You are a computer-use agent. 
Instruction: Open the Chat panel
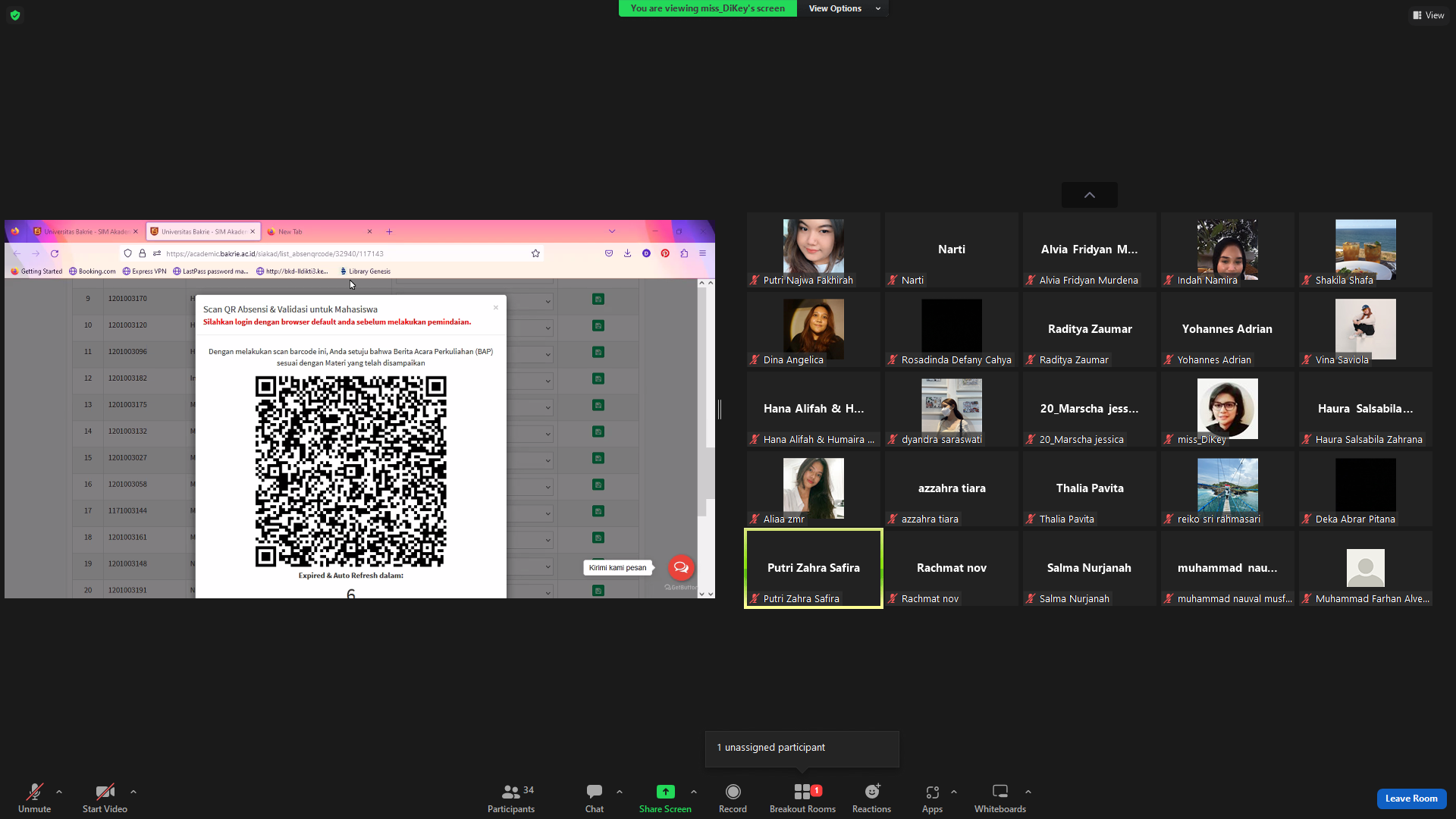595,798
